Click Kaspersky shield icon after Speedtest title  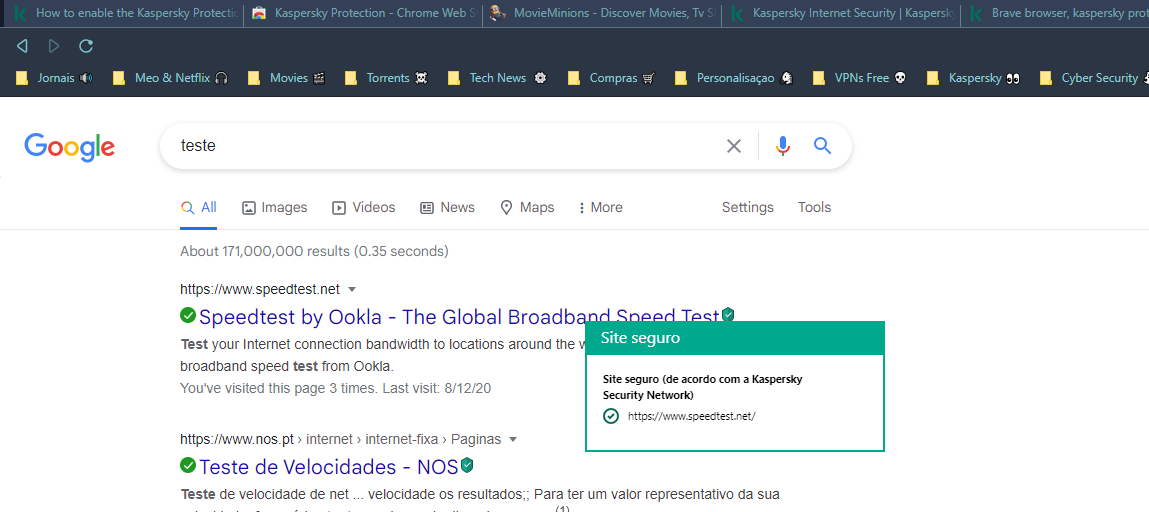[728, 315]
